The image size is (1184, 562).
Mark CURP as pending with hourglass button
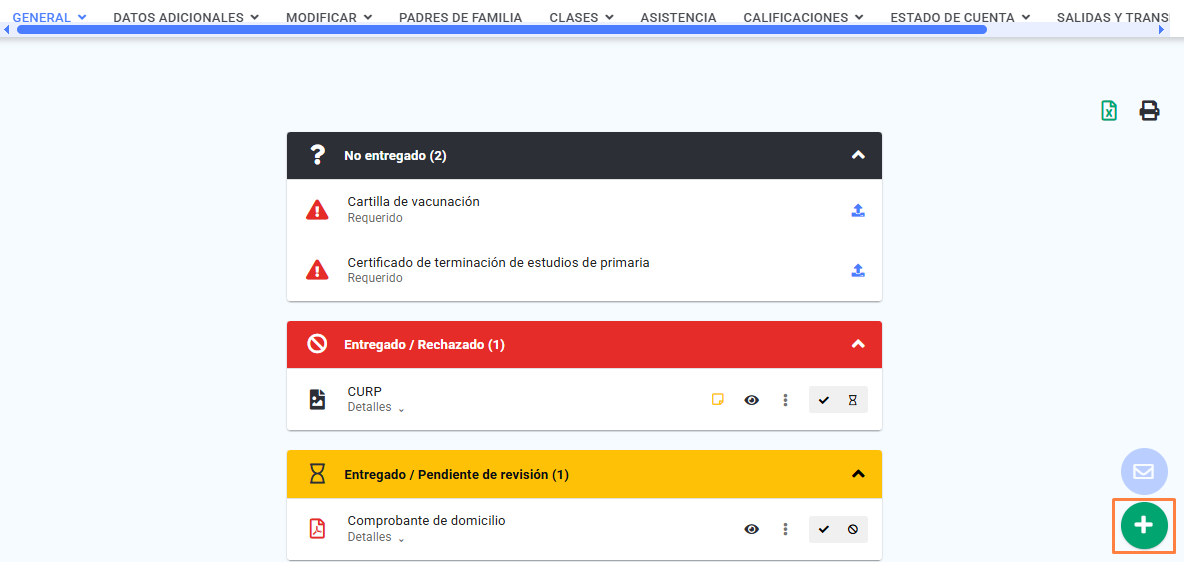point(853,400)
